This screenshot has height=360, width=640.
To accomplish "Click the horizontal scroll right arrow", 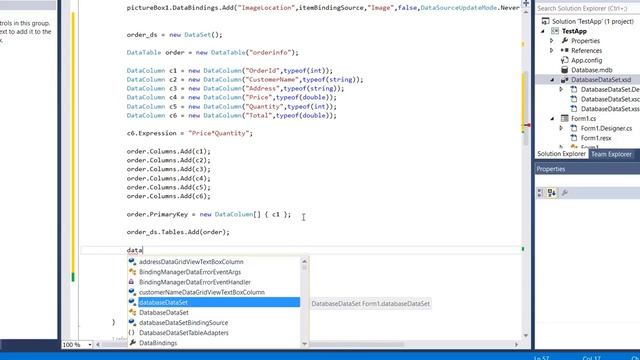I will 517,345.
